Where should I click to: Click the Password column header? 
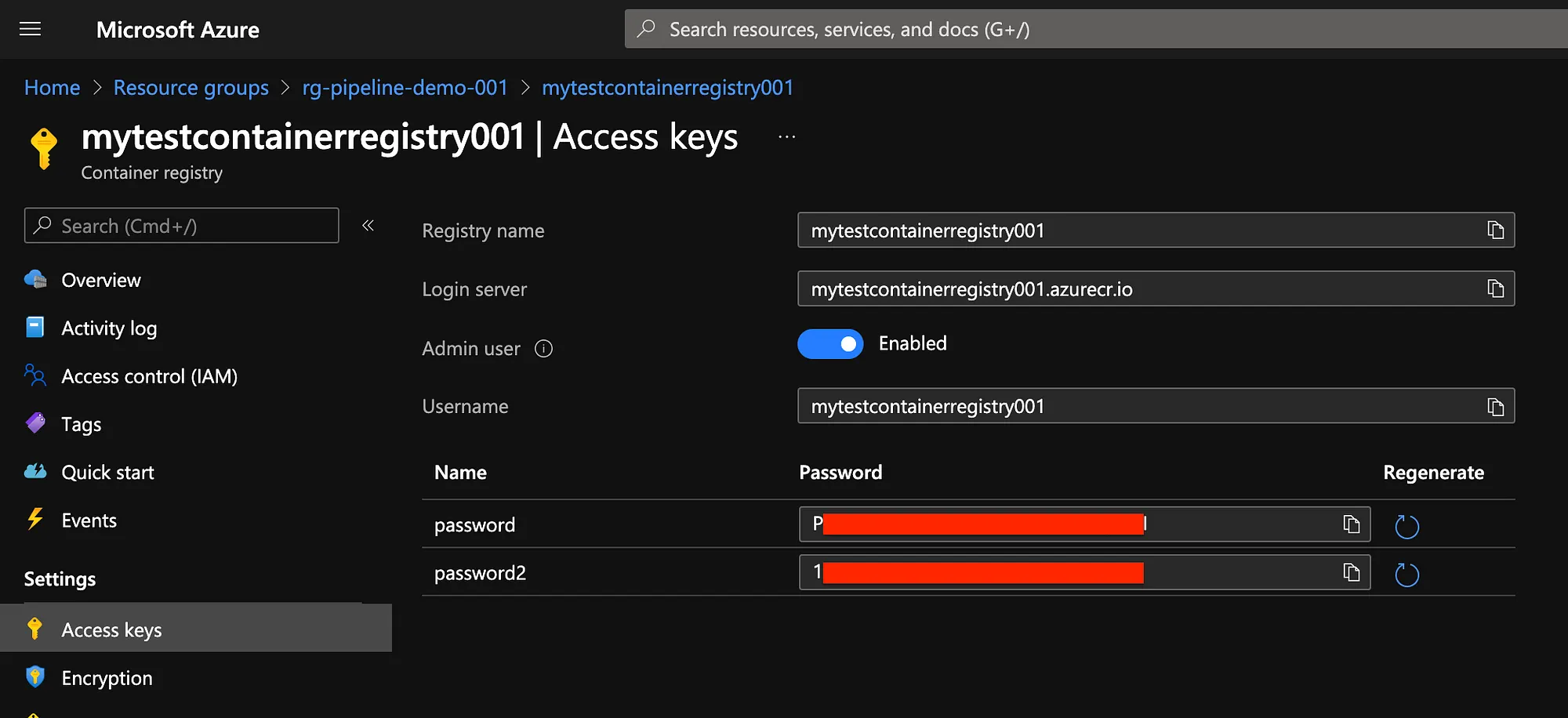coord(840,472)
